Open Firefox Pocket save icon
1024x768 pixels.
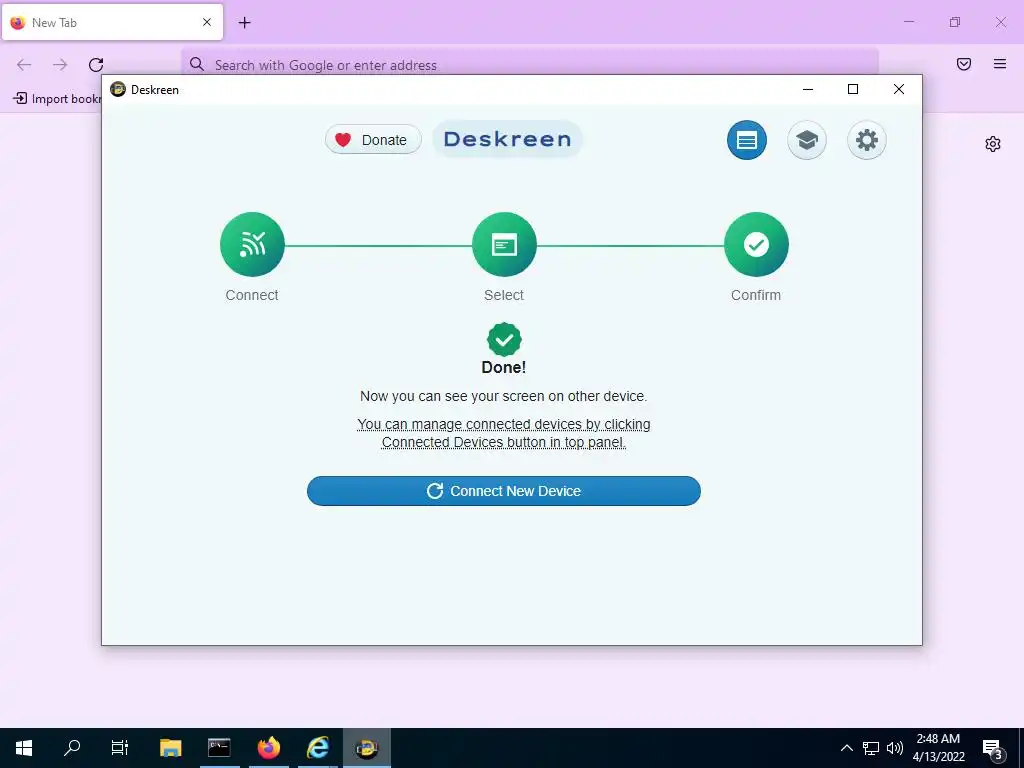tap(964, 64)
